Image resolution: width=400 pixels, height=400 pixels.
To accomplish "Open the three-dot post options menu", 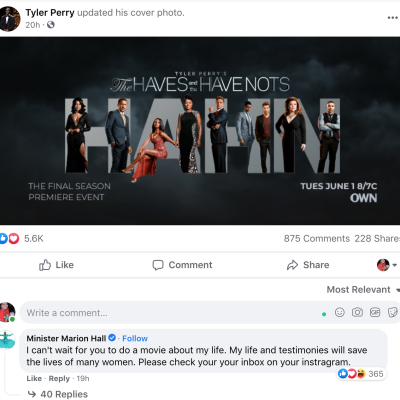I will click(392, 18).
